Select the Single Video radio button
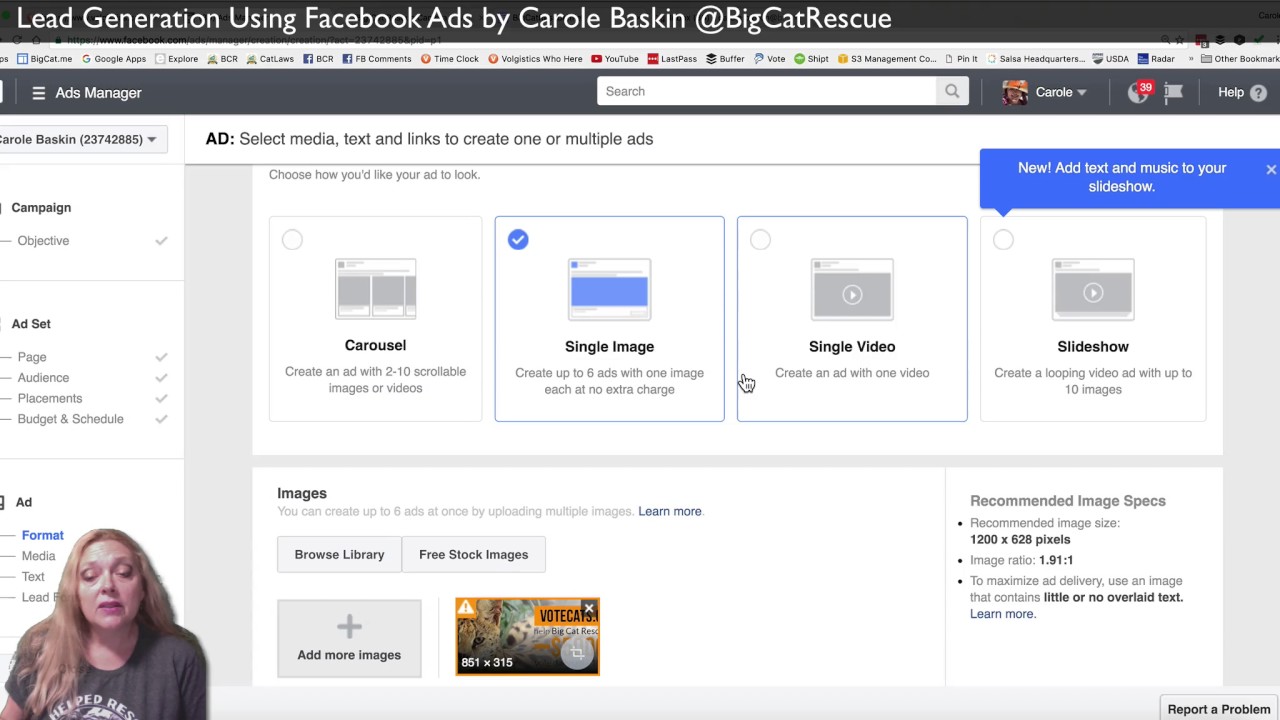 (760, 240)
